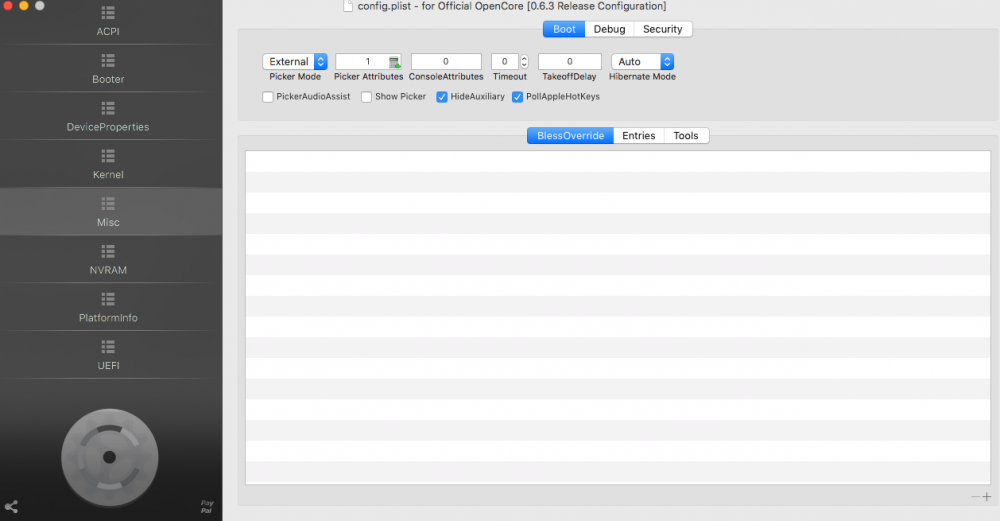This screenshot has height=521, width=1000.
Task: Remove selected entry with minus button
Action: [x=975, y=497]
